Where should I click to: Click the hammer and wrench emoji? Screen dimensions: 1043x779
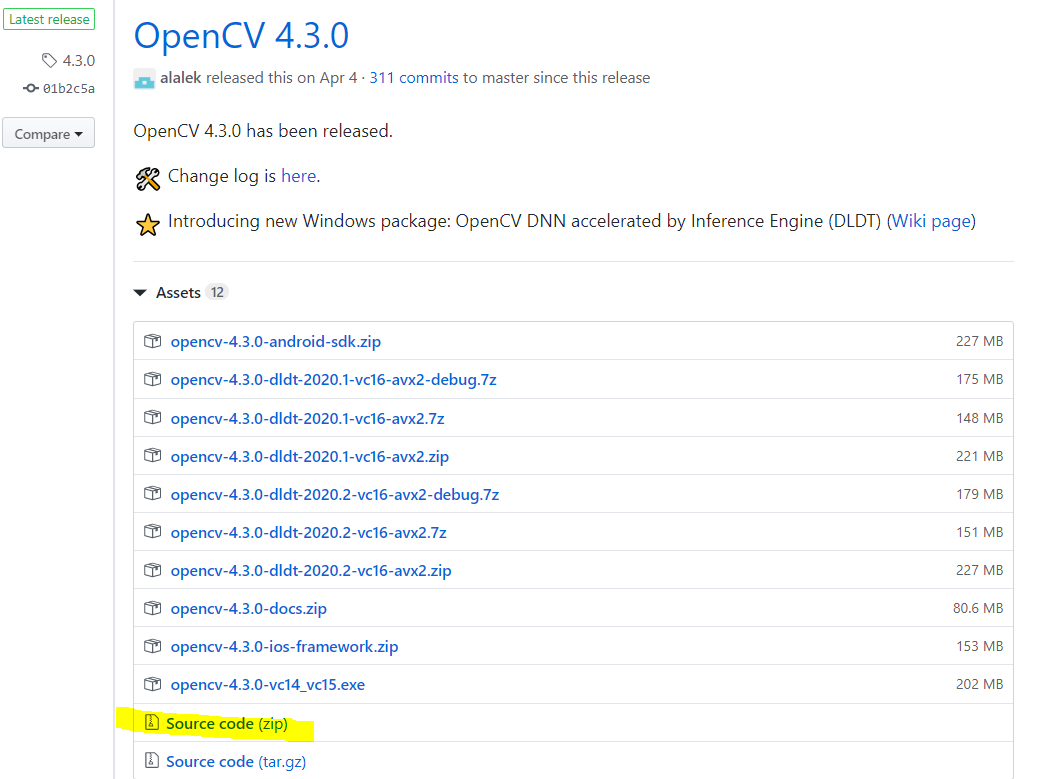[148, 179]
